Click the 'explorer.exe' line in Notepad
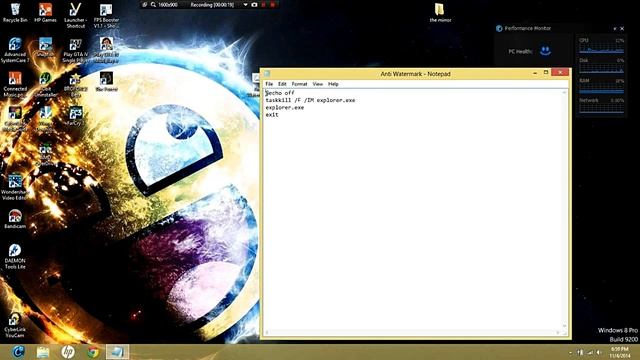The image size is (640, 360). (x=284, y=107)
